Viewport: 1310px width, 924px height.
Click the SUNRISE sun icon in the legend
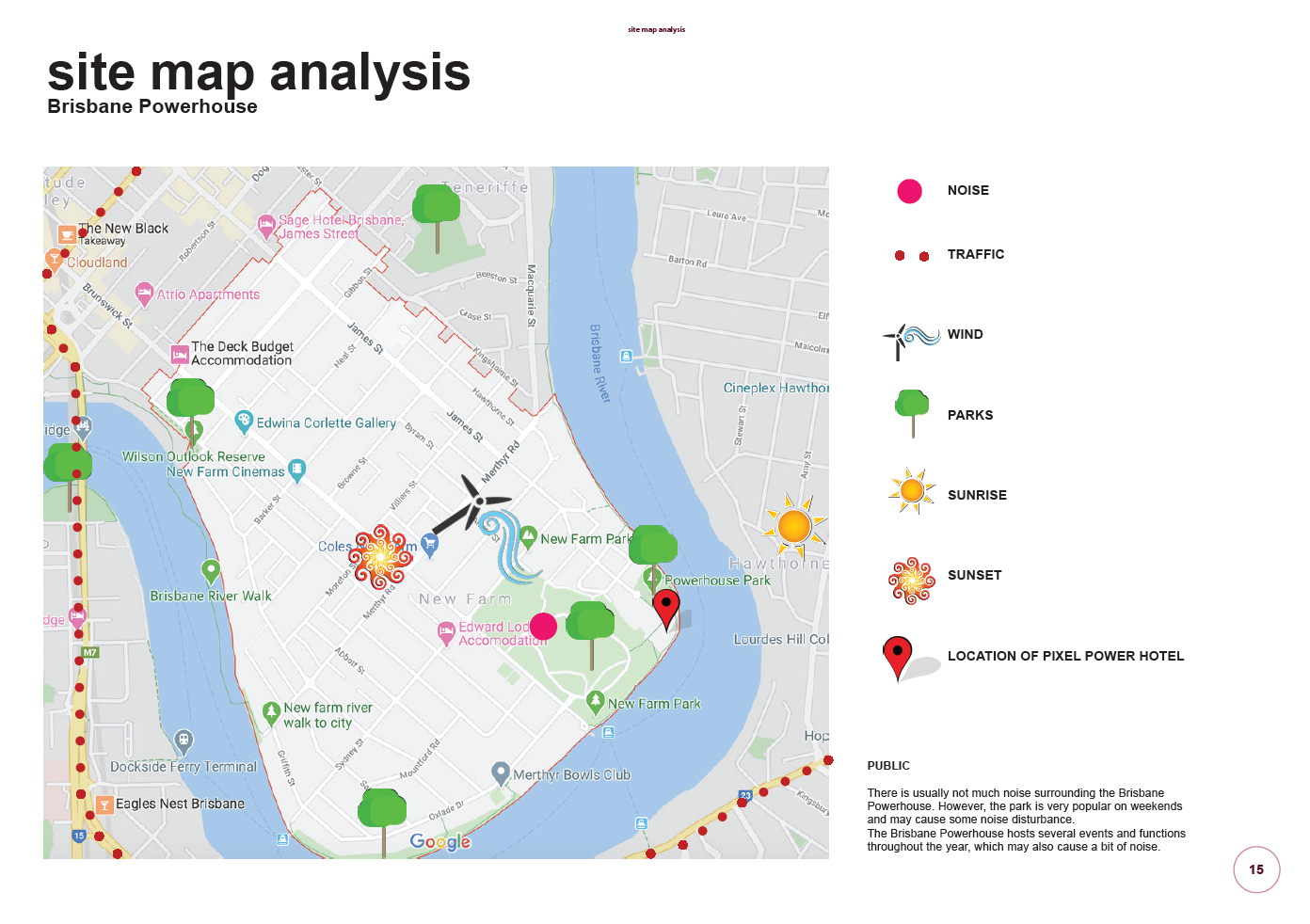click(912, 490)
